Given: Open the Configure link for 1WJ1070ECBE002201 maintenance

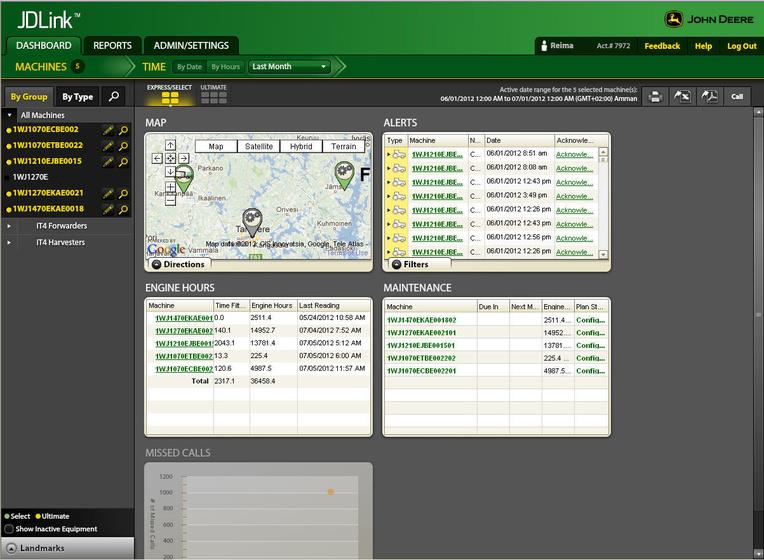Looking at the screenshot, I should point(590,371).
